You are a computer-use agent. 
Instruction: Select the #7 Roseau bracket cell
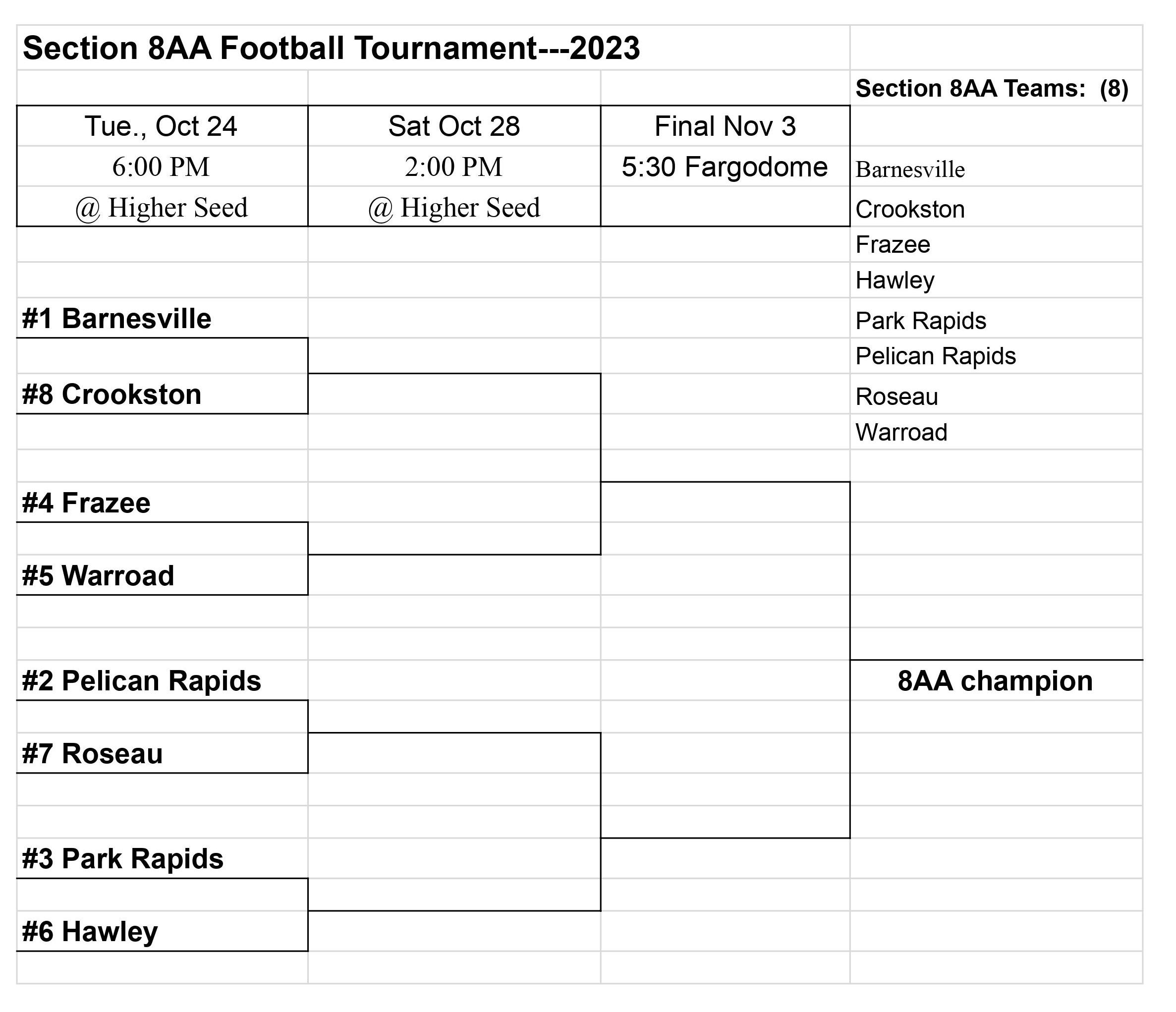[163, 753]
